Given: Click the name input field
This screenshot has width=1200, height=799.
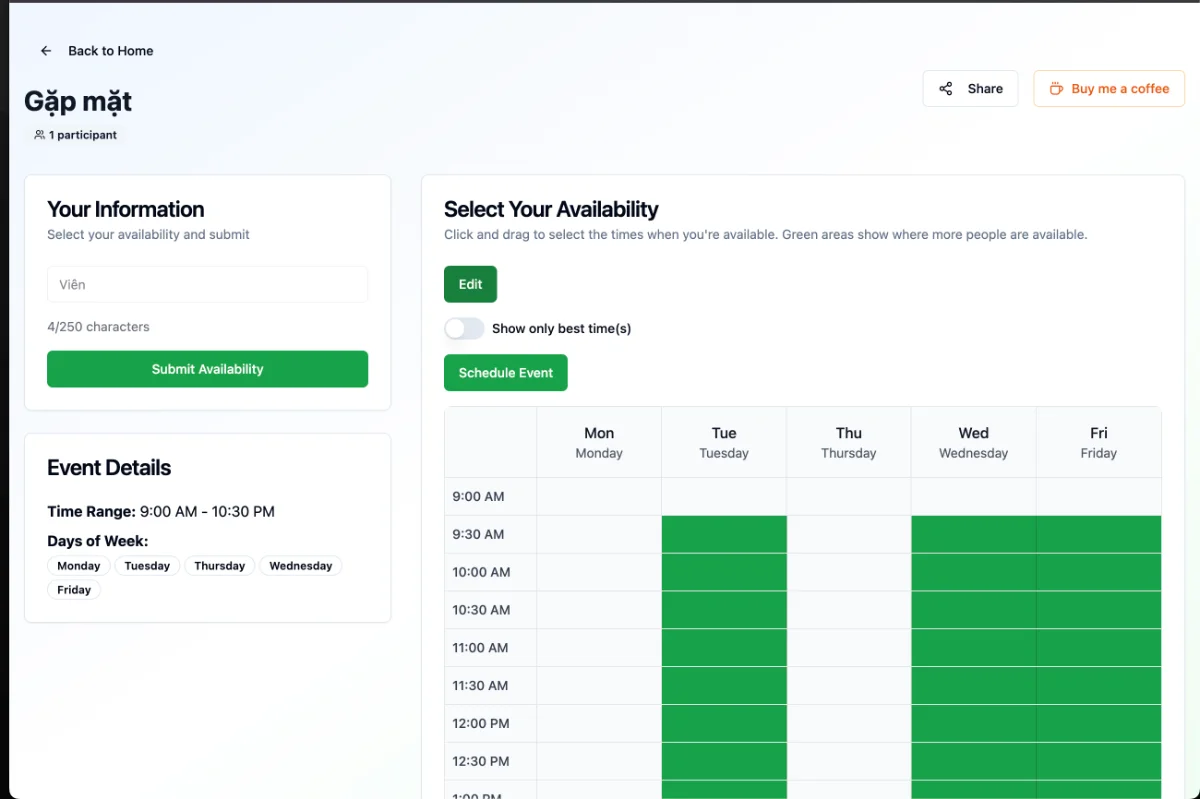Looking at the screenshot, I should (207, 285).
